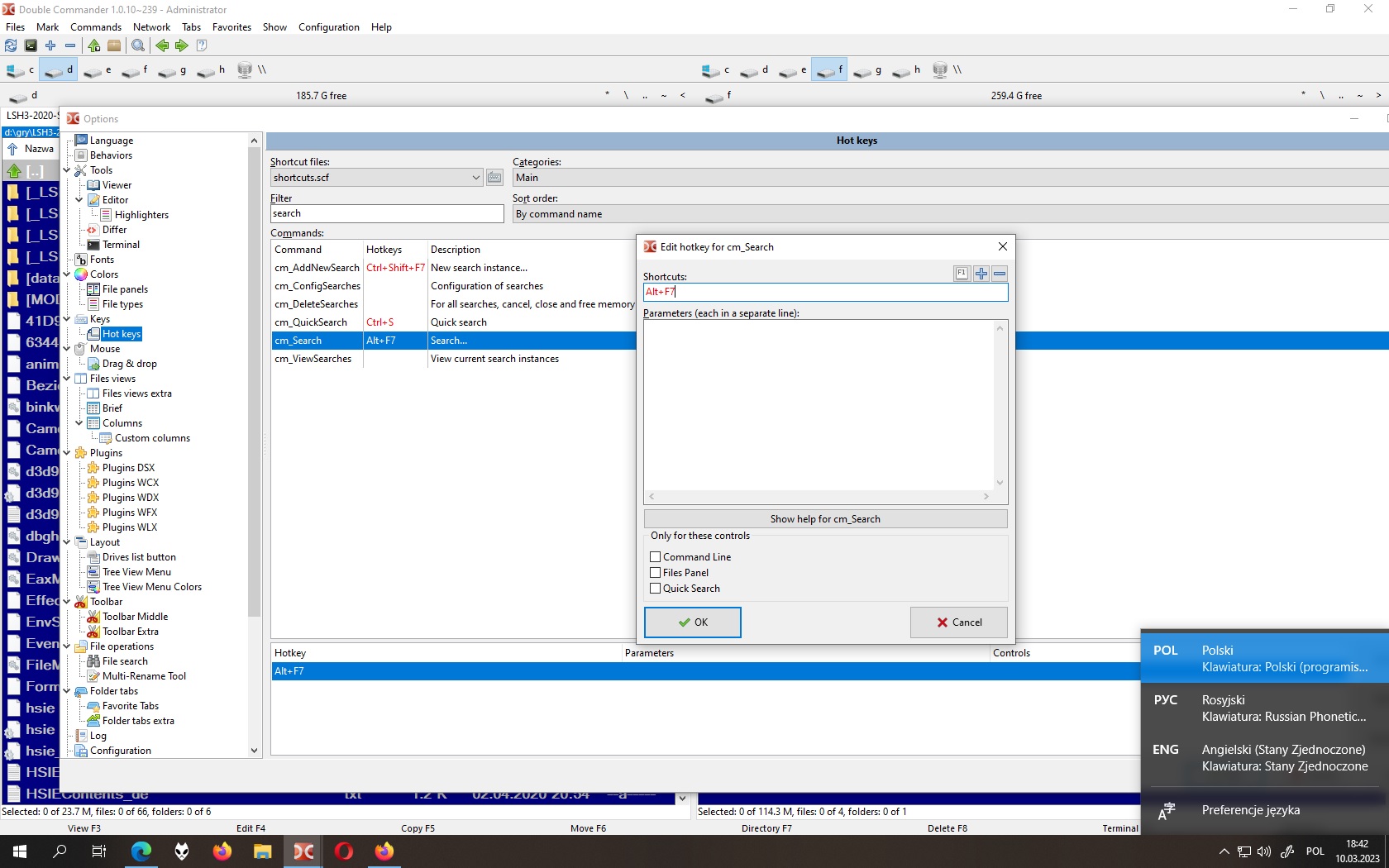Open the Terminal icon on the main toolbar
1389x868 pixels.
pyautogui.click(x=31, y=46)
